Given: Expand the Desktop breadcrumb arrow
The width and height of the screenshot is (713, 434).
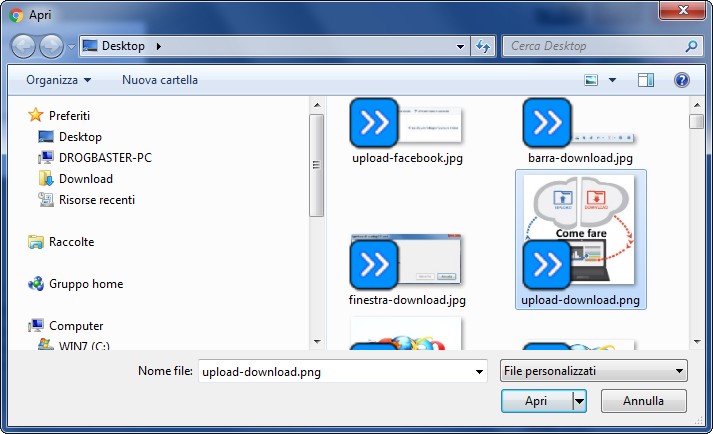Looking at the screenshot, I should pyautogui.click(x=158, y=46).
